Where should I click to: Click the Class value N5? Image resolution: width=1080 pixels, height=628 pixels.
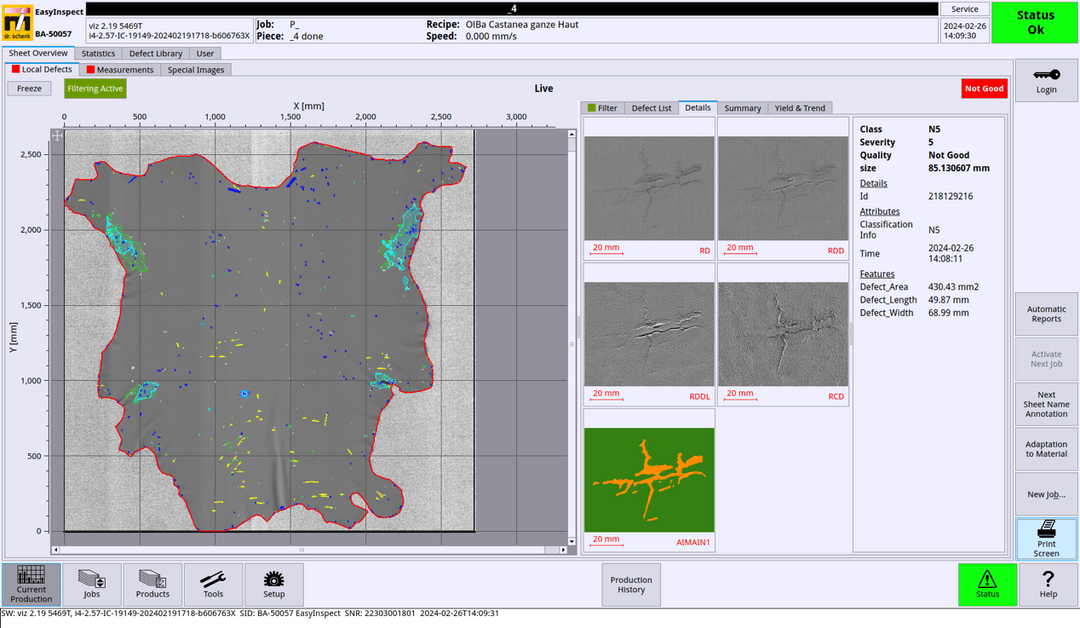click(934, 129)
